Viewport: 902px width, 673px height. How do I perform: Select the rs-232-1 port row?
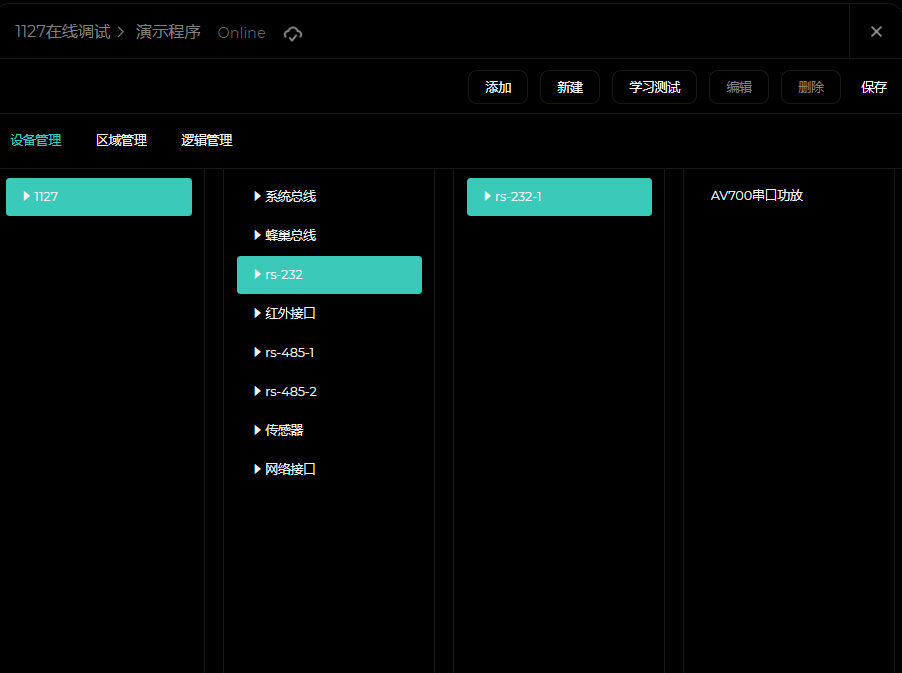point(559,197)
